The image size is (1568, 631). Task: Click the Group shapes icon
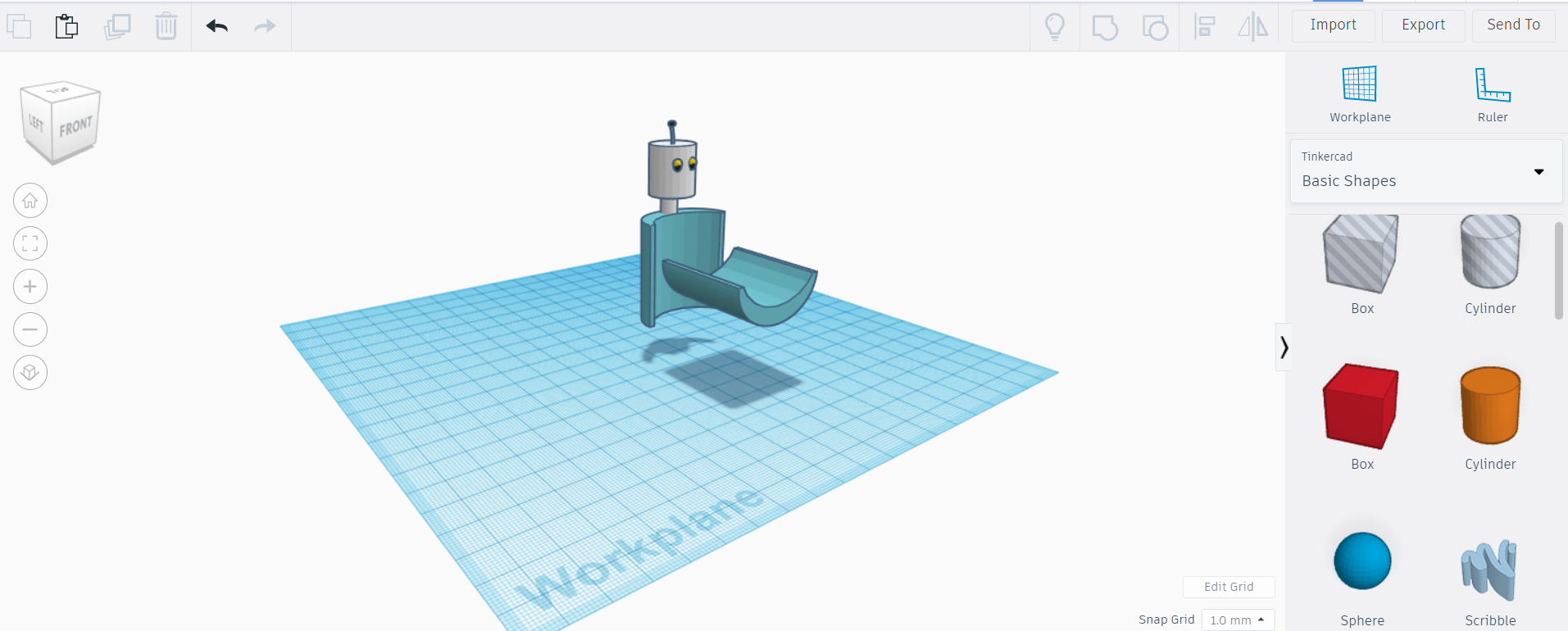coord(1105,27)
